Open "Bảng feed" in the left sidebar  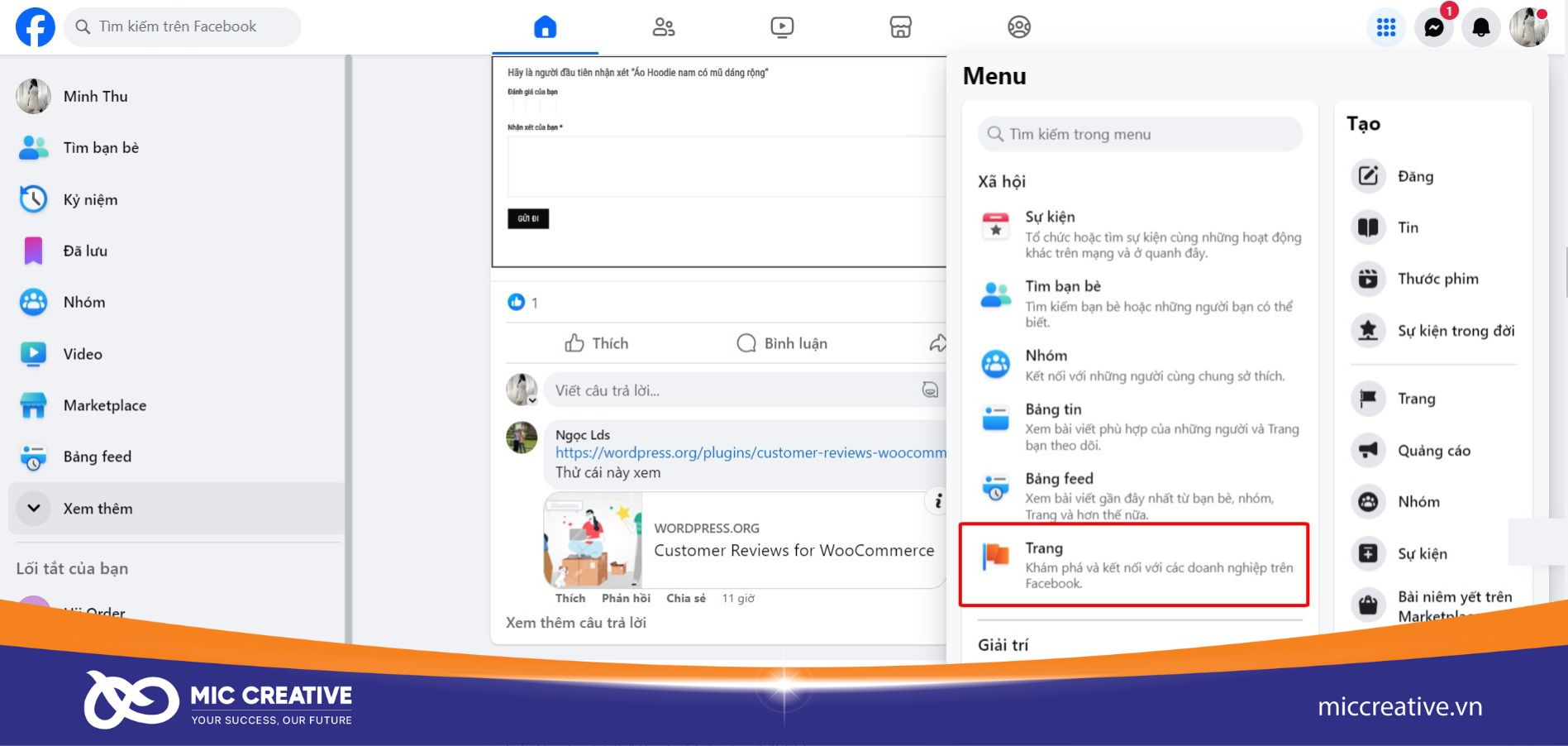click(x=176, y=457)
